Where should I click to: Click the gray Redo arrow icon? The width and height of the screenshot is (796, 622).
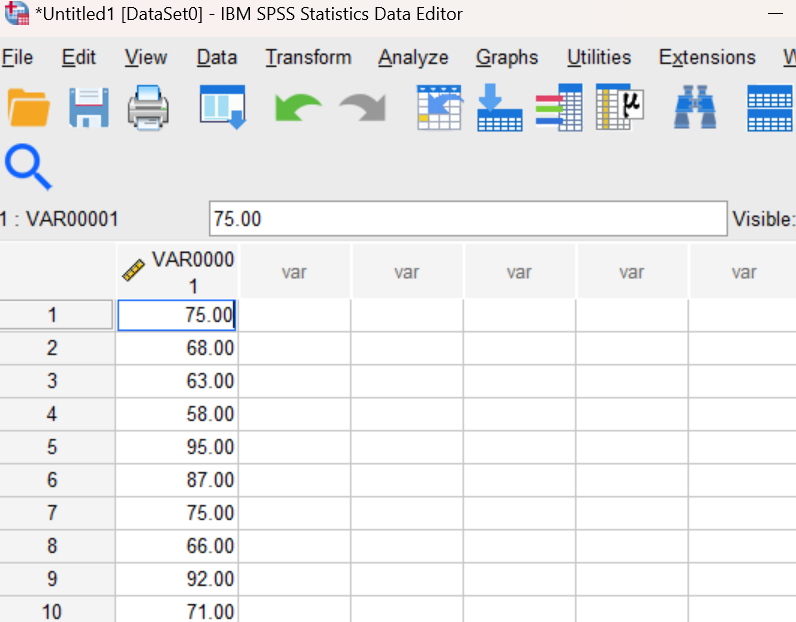click(363, 108)
